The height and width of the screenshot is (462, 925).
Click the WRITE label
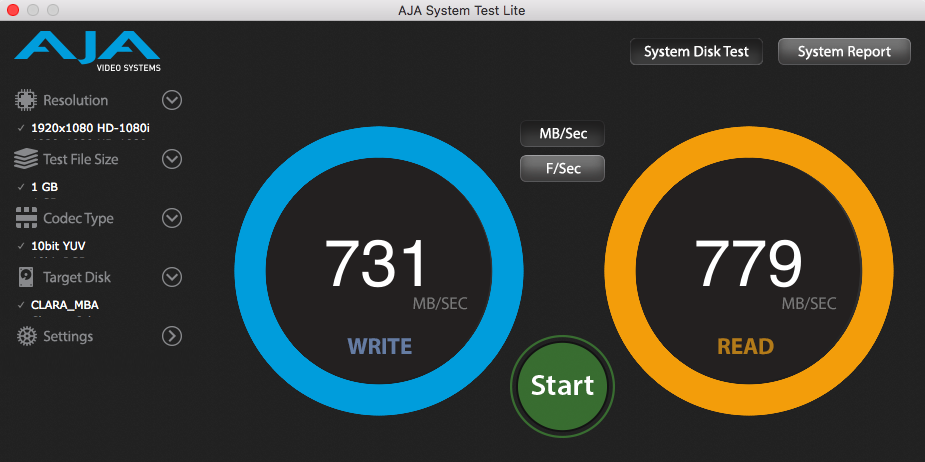click(x=379, y=346)
